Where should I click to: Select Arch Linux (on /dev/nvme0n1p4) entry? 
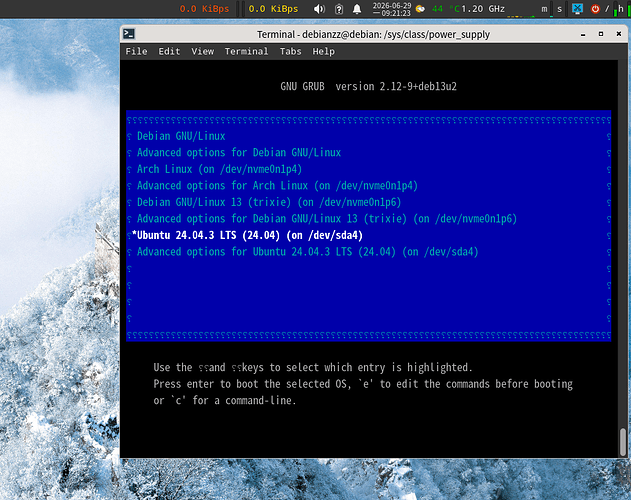tap(219, 169)
